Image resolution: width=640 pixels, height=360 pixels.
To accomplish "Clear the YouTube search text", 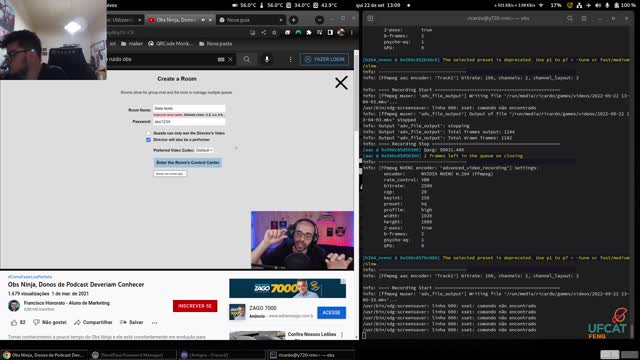I will pyautogui.click(x=230, y=59).
